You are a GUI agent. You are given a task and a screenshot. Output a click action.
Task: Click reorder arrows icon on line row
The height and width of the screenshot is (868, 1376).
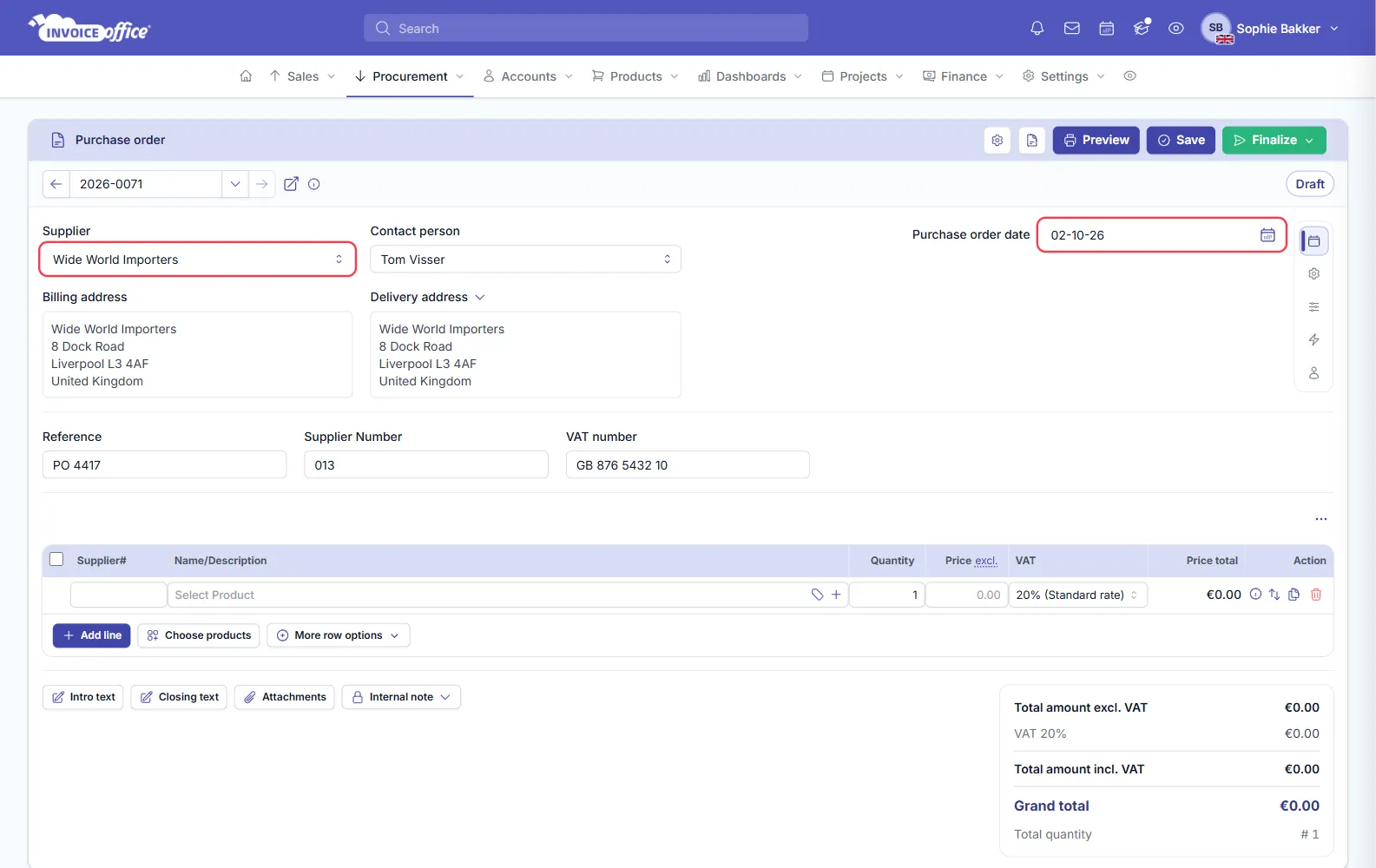pyautogui.click(x=1274, y=595)
